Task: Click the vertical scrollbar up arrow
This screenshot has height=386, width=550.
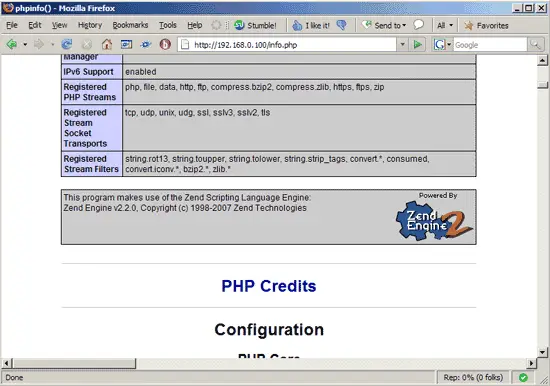Action: click(542, 60)
